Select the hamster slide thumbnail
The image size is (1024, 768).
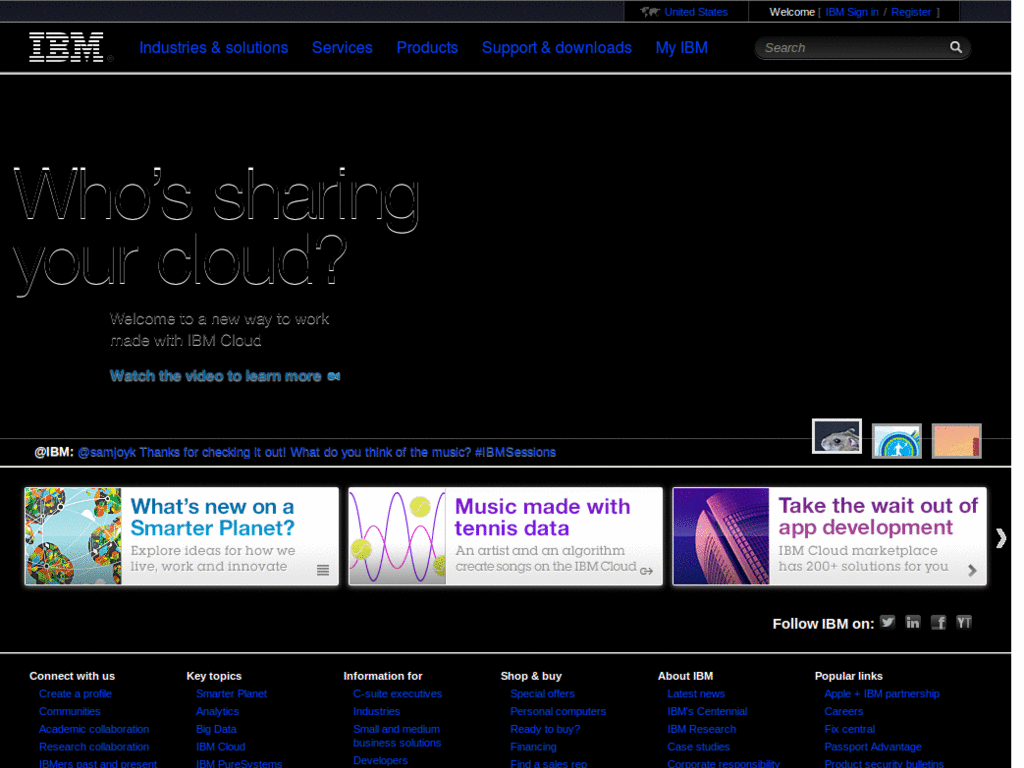click(x=837, y=437)
